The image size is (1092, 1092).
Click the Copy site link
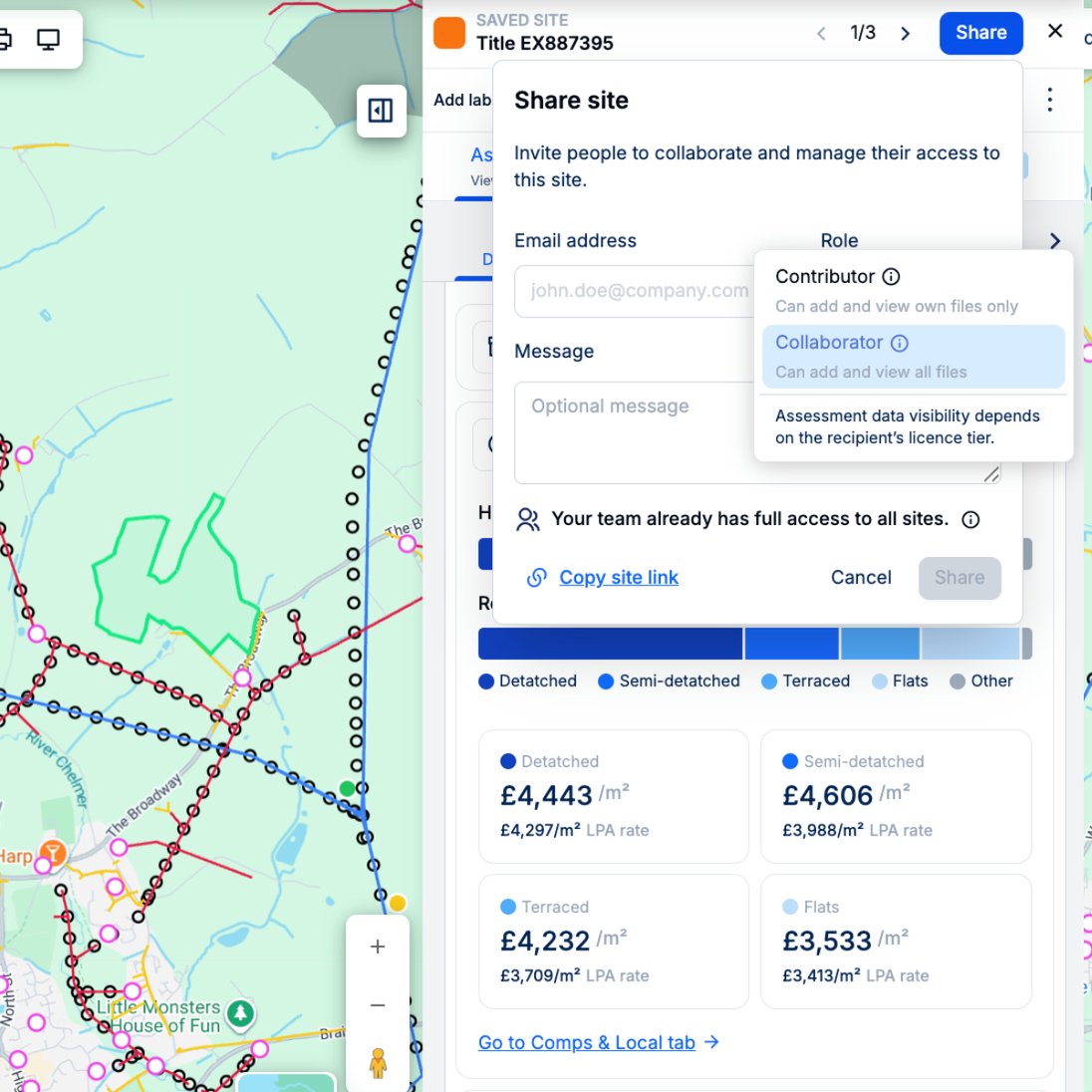(618, 578)
